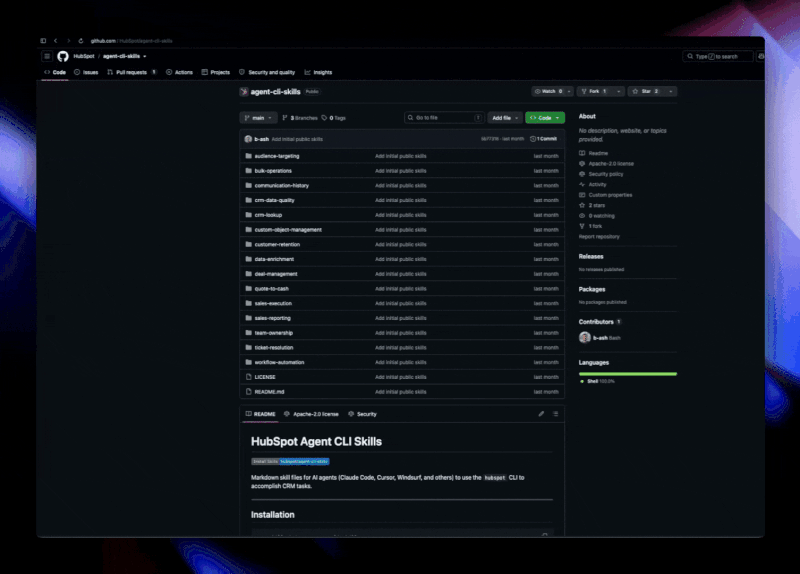Open the bulk-operations folder

[x=273, y=170]
